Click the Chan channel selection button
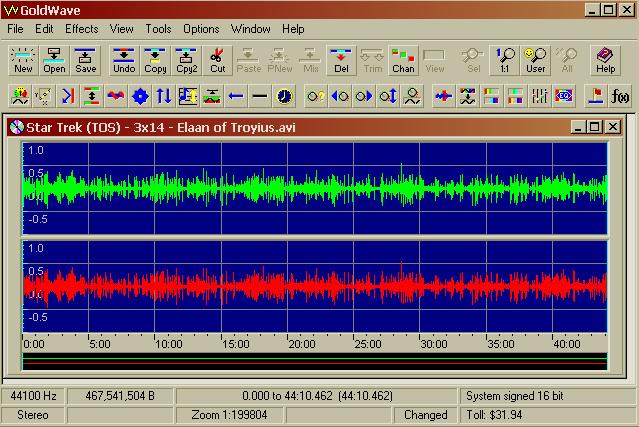 click(x=403, y=60)
